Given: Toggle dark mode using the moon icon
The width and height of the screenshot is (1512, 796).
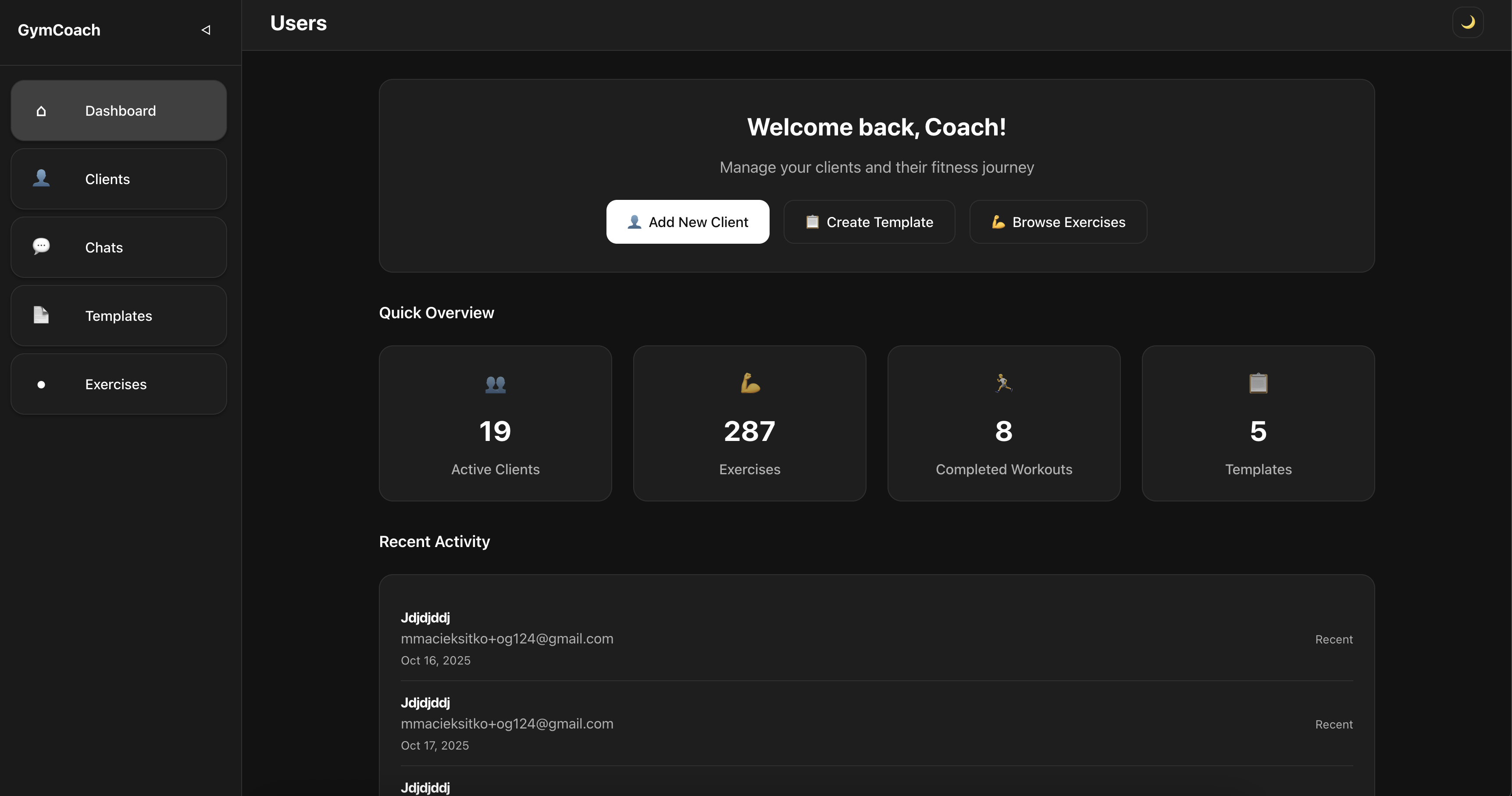Looking at the screenshot, I should tap(1467, 22).
